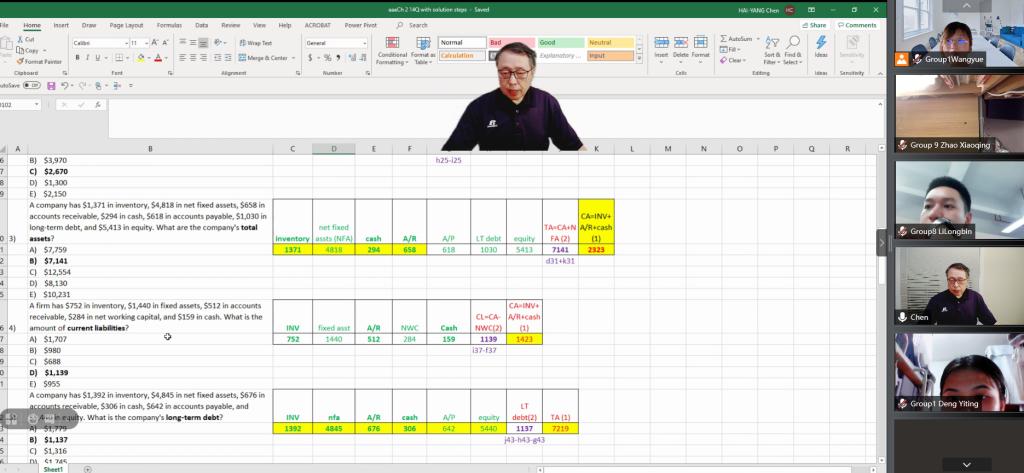This screenshot has height=473, width=1024.
Task: Open the Comments pane button
Action: (x=858, y=25)
